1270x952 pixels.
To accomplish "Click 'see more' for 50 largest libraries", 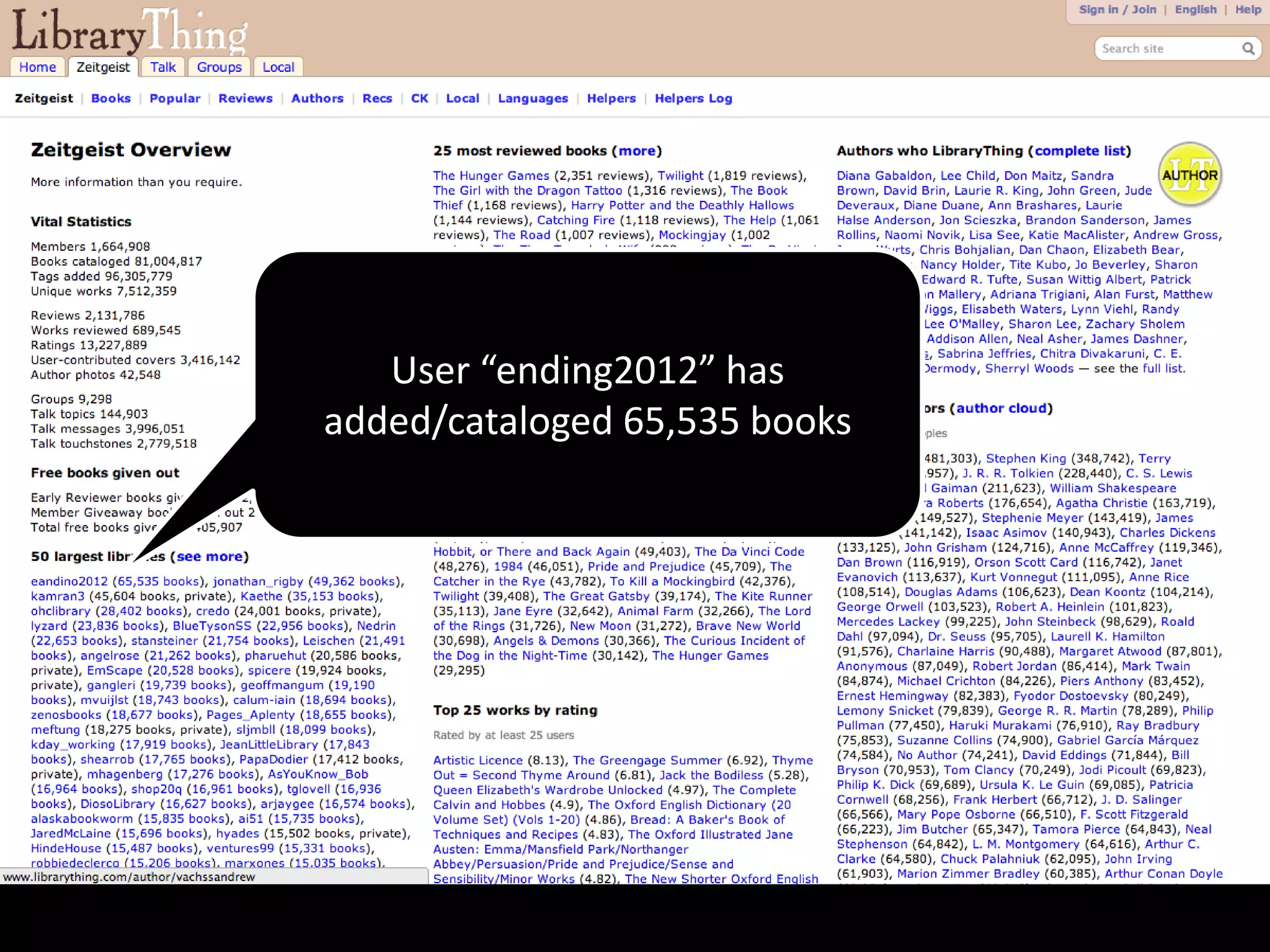I will point(209,557).
